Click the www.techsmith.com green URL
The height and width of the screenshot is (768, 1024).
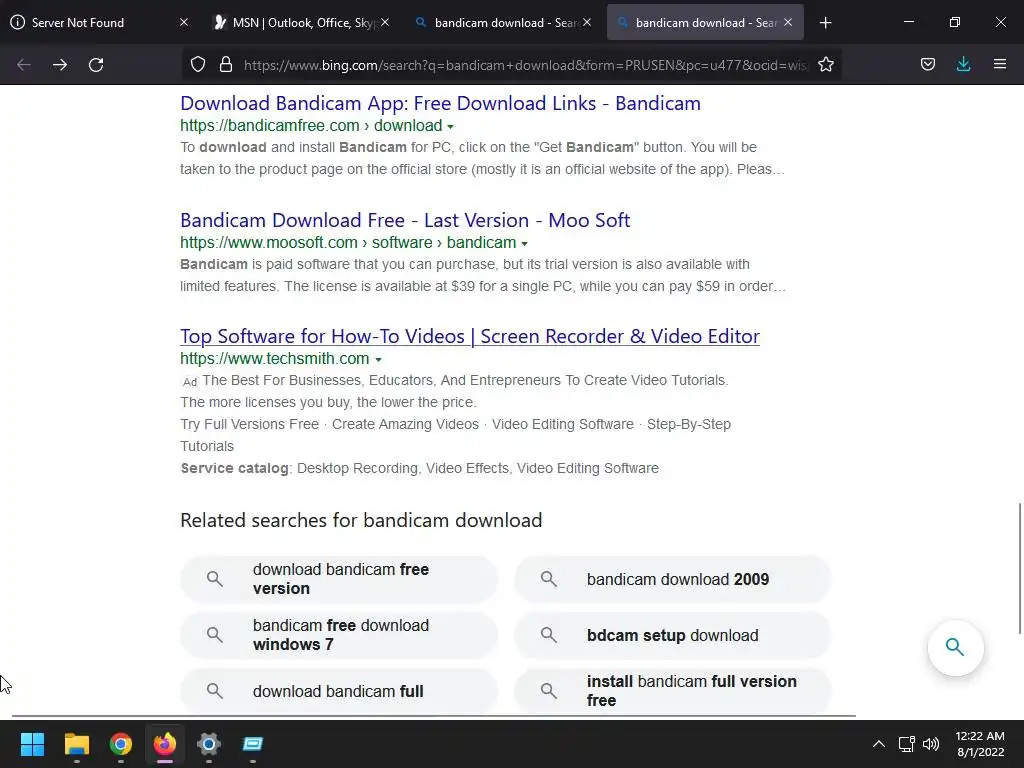[274, 359]
